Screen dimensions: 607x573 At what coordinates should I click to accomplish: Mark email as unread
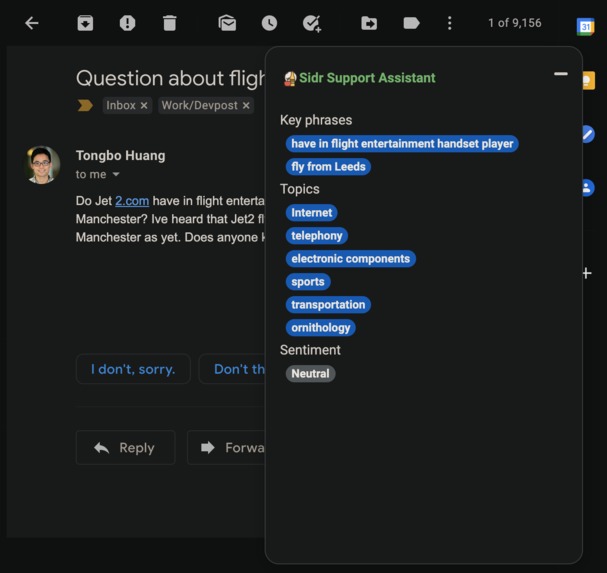pos(227,23)
